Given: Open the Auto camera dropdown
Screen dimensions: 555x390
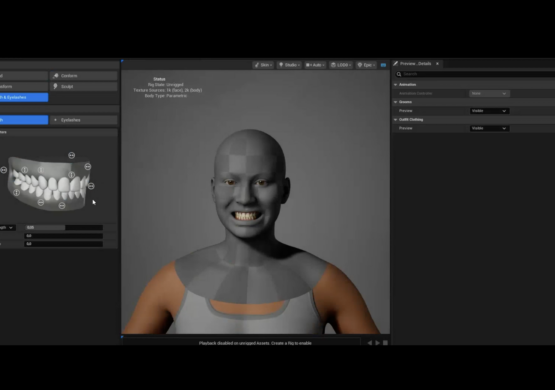Looking at the screenshot, I should 315,65.
